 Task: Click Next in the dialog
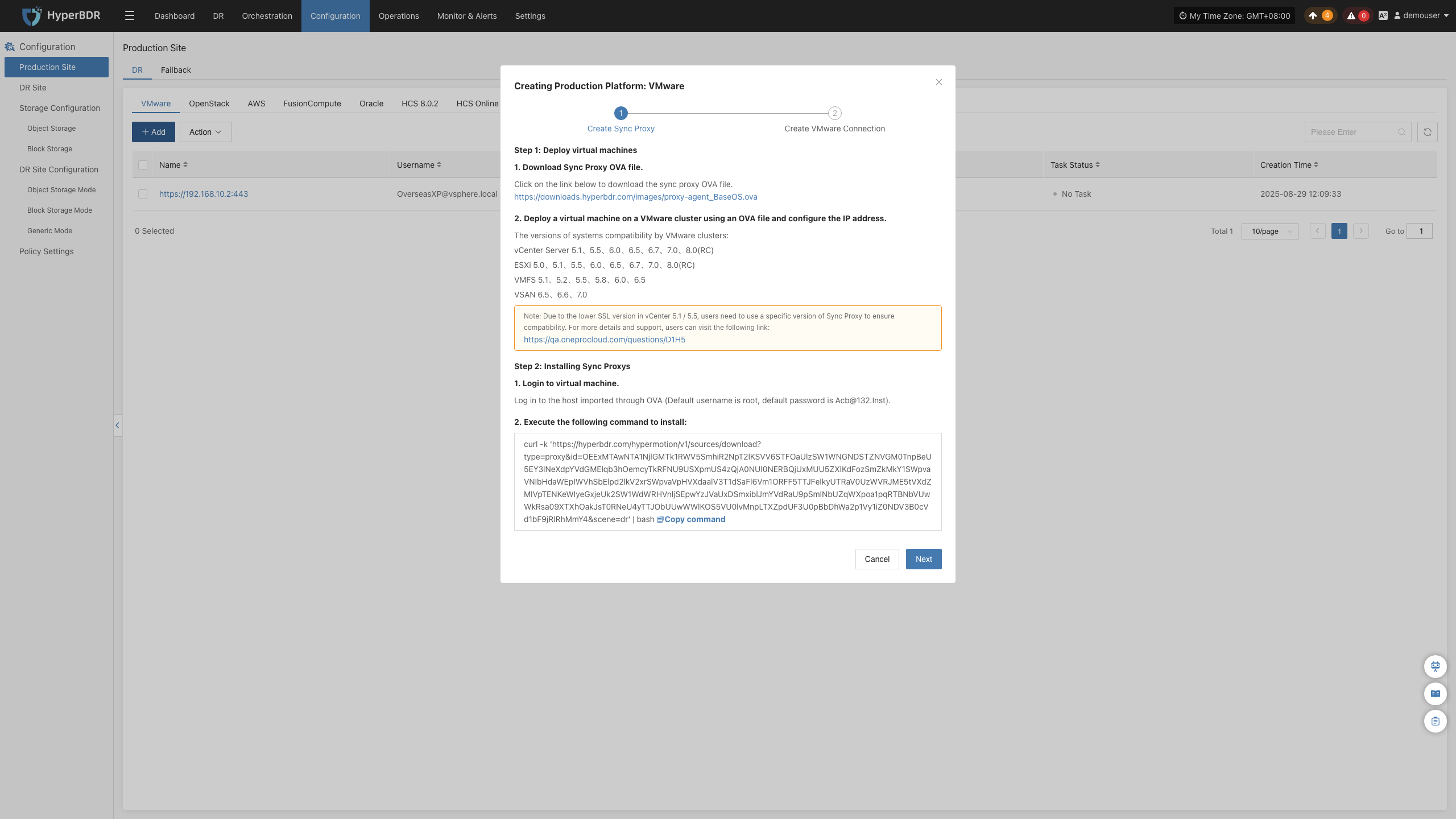pyautogui.click(x=924, y=559)
